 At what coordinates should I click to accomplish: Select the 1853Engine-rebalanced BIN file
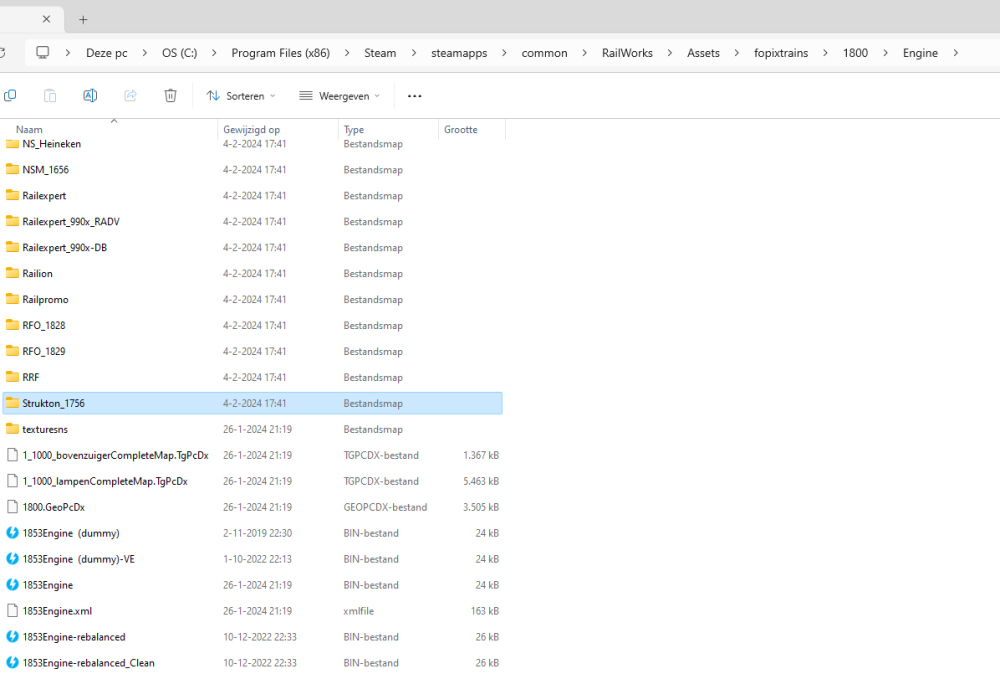73,637
